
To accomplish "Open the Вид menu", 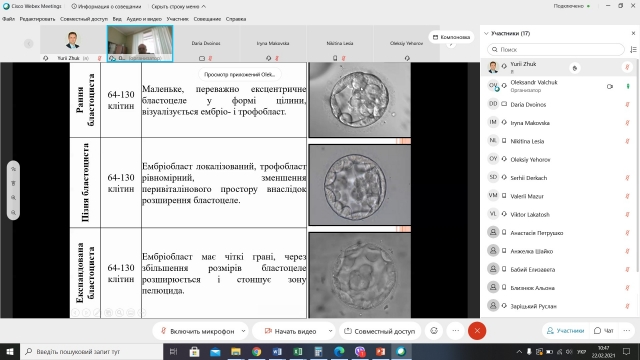I will click(117, 19).
